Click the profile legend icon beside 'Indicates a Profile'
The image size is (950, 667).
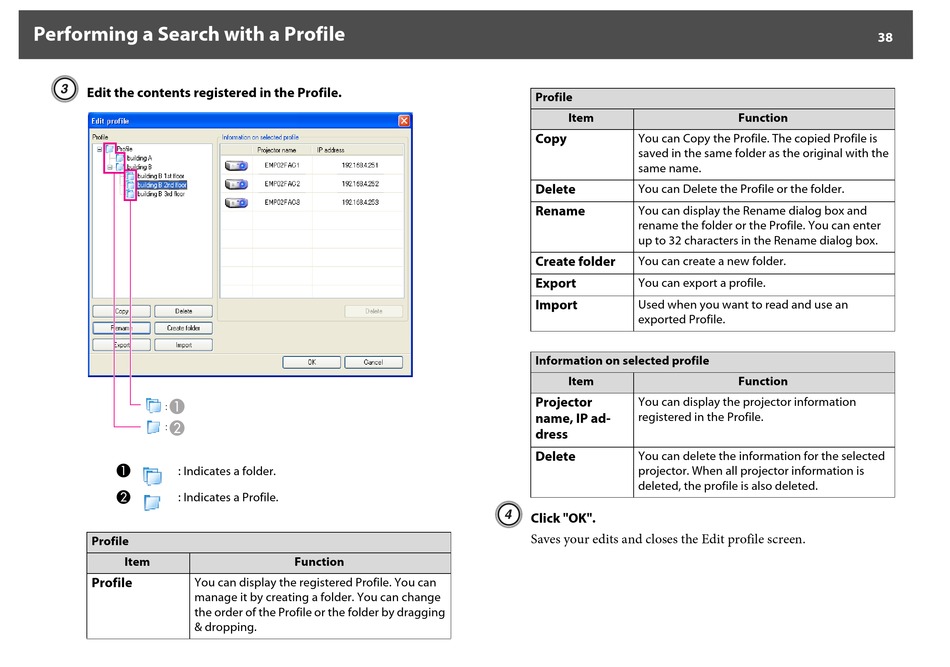pos(152,502)
